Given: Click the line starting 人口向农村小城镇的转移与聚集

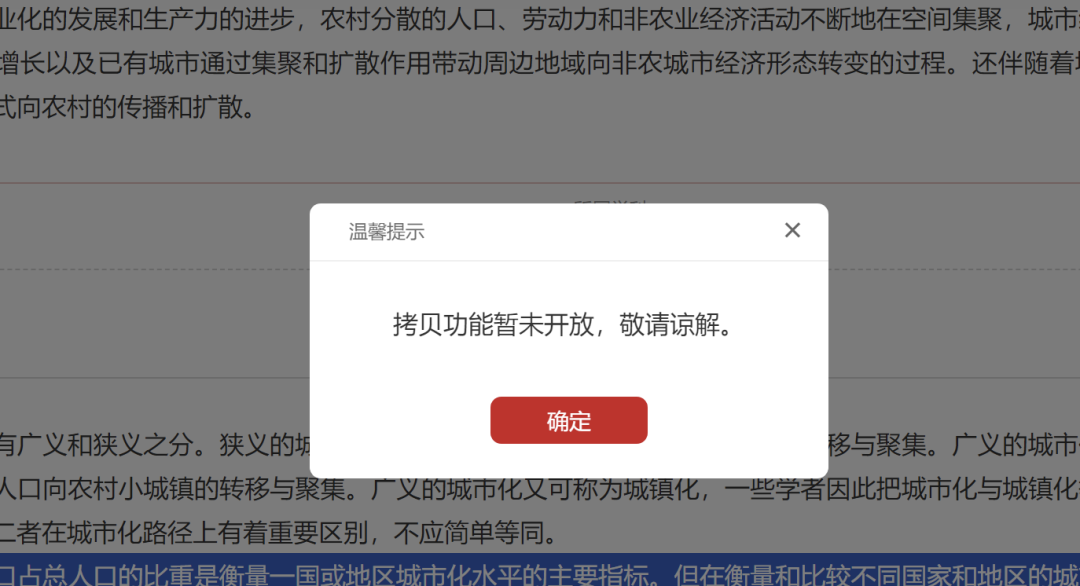Looking at the screenshot, I should pos(540,488).
